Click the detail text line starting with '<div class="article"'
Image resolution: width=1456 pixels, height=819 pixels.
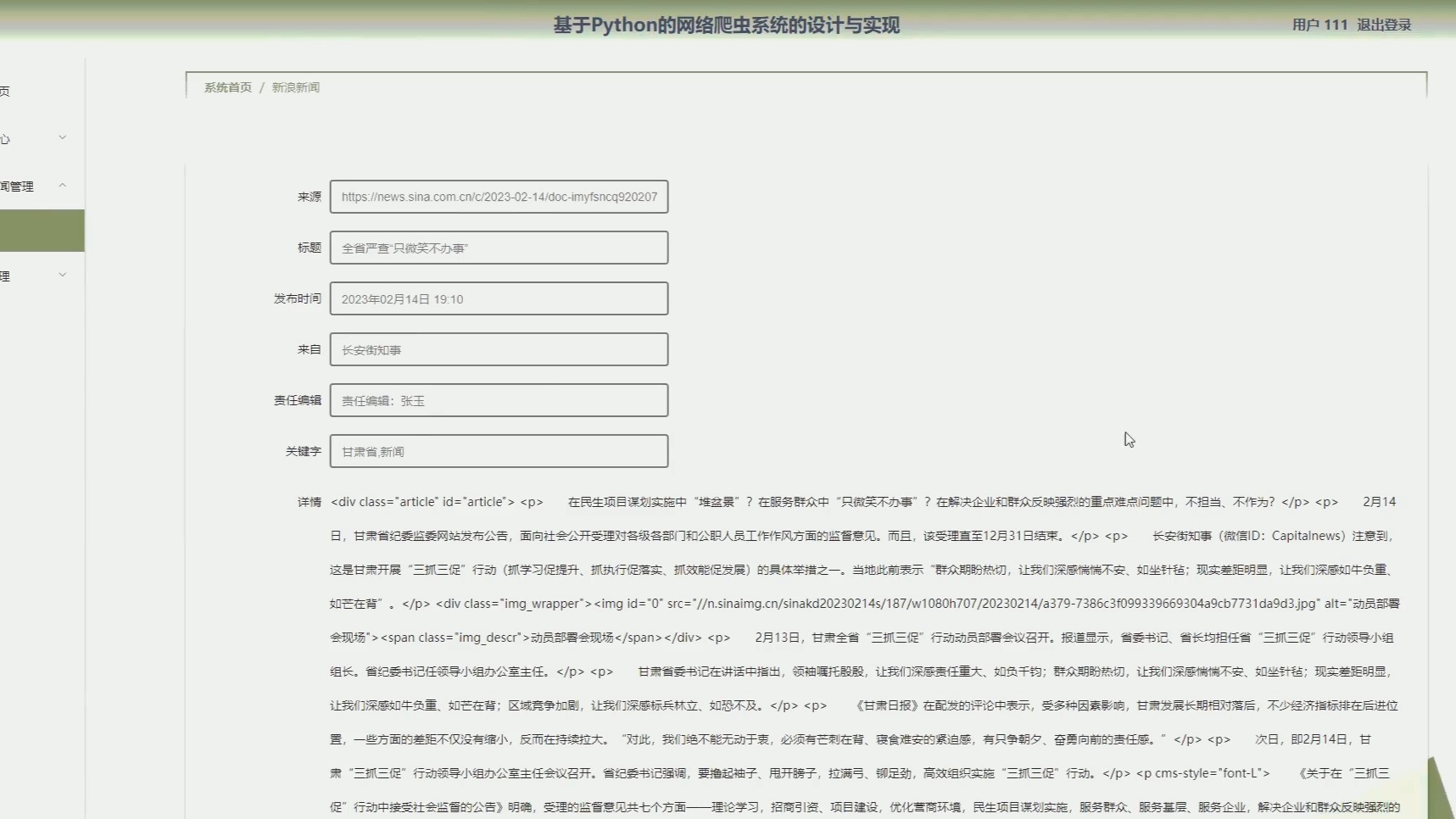[x=863, y=502]
